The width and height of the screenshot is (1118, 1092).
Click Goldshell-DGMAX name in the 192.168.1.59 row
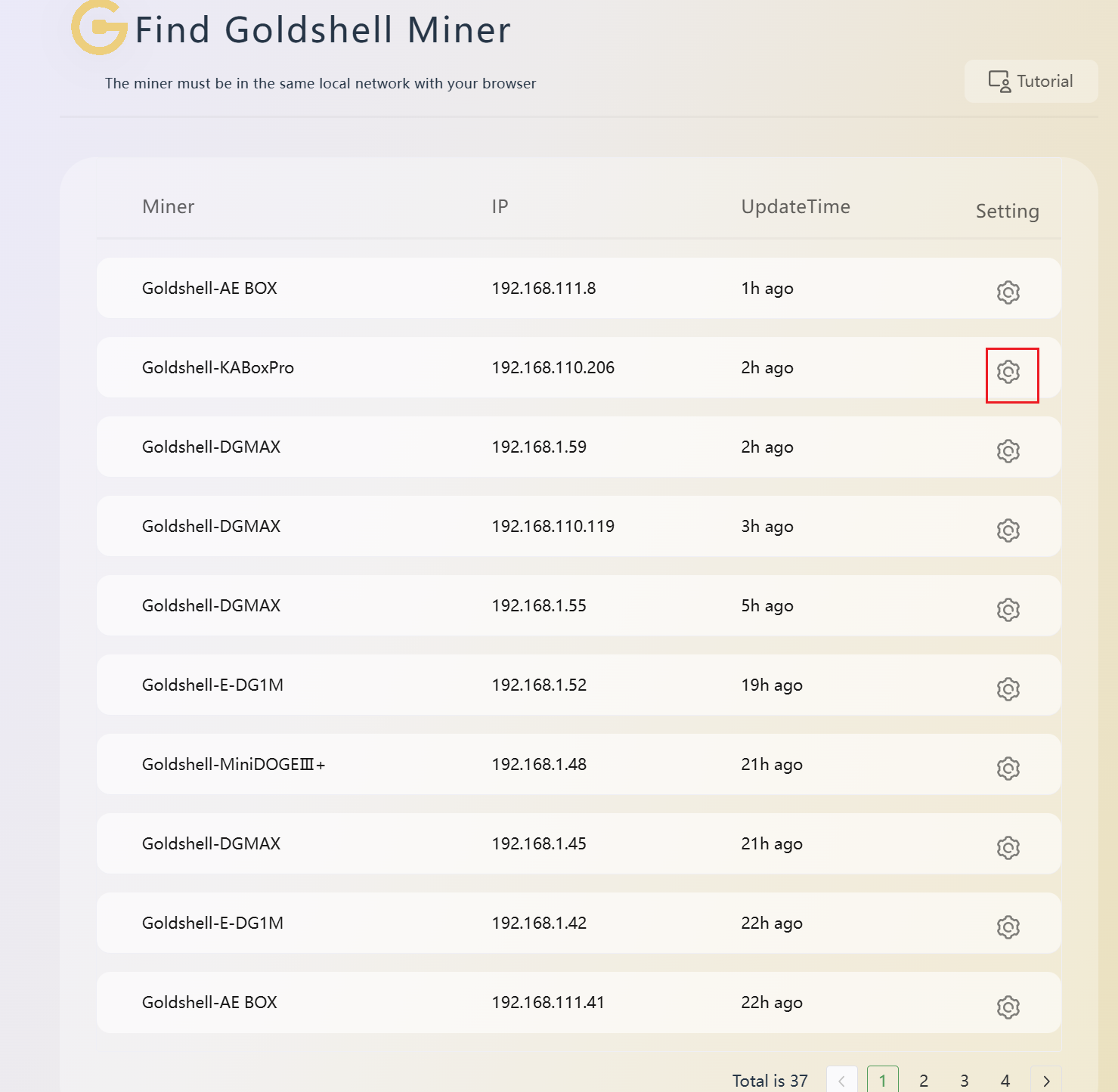point(211,447)
